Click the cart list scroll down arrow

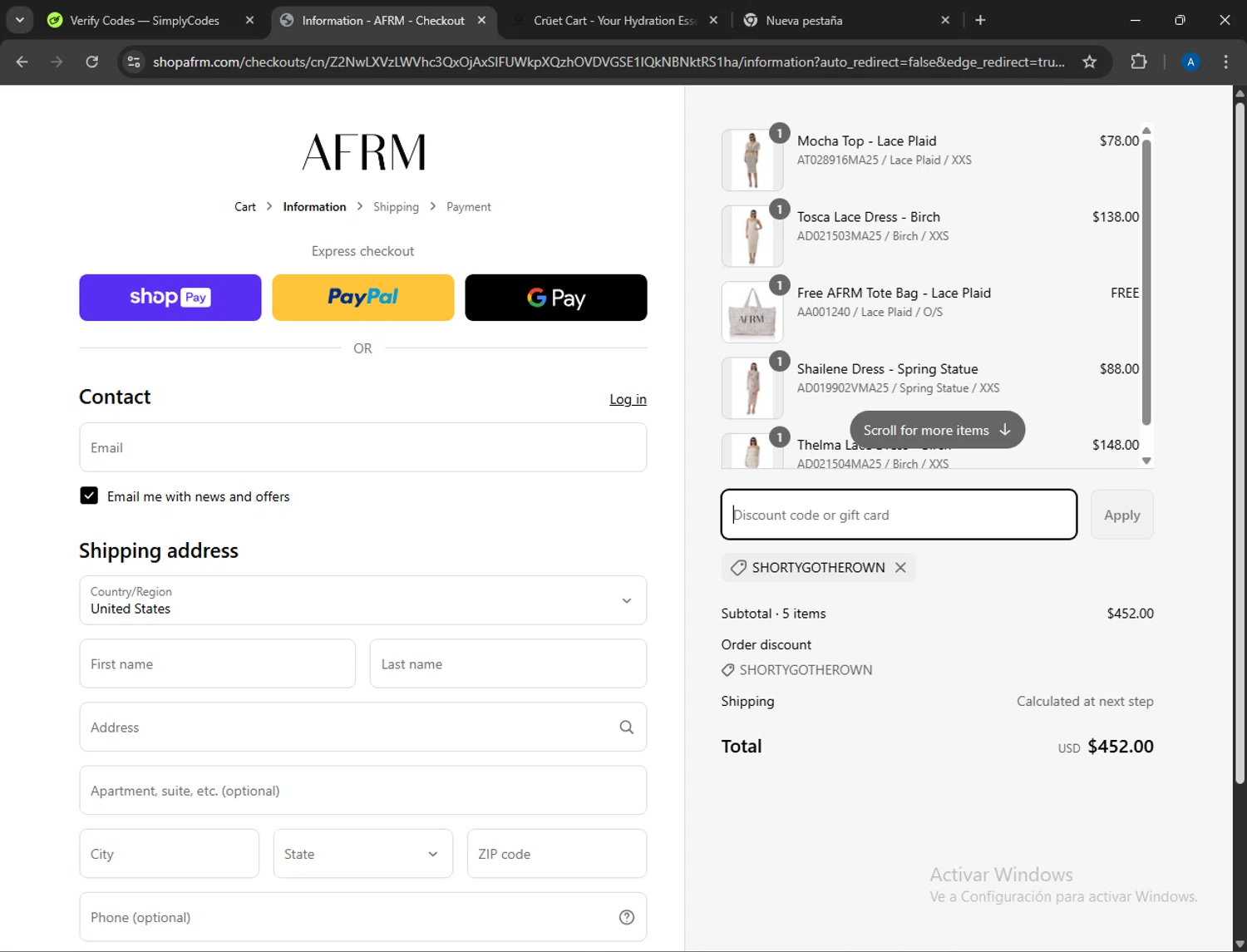[x=1146, y=461]
